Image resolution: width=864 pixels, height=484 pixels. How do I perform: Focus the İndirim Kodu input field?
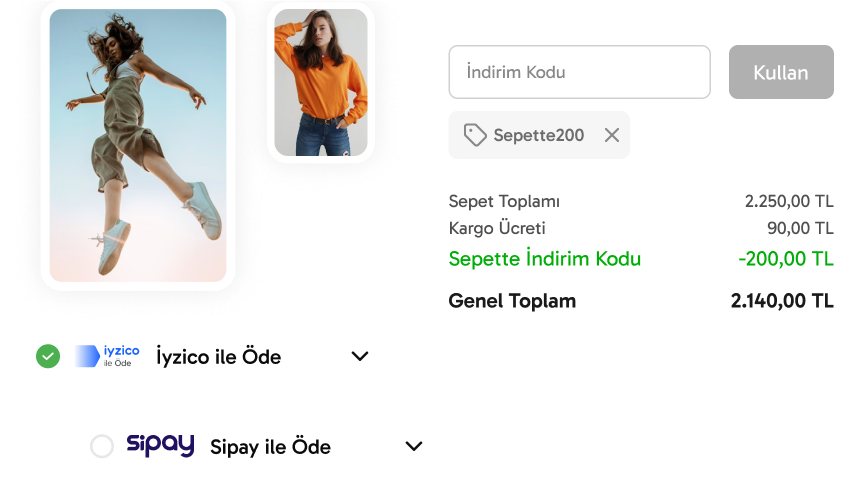click(579, 72)
